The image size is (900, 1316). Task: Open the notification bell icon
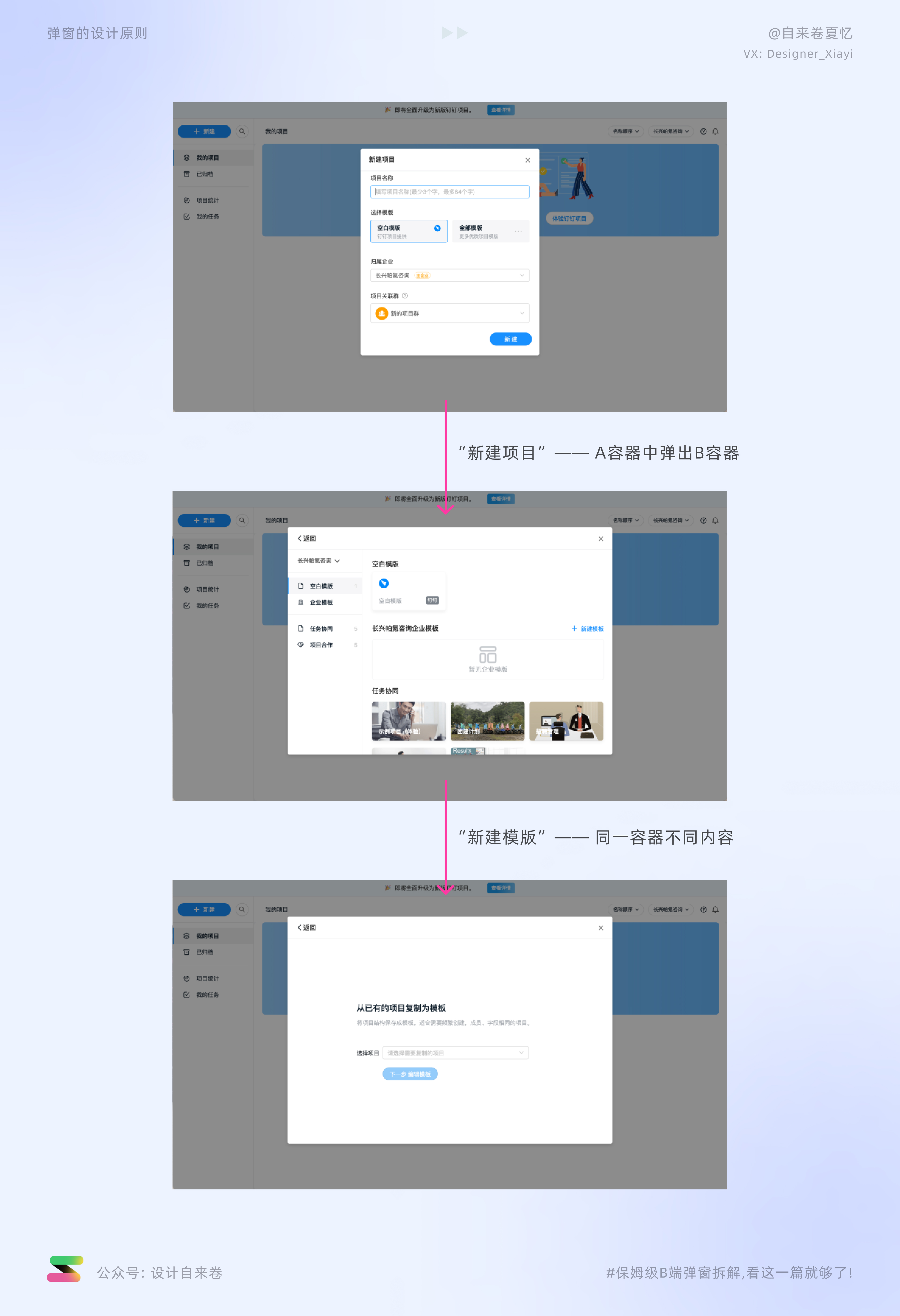coord(715,131)
